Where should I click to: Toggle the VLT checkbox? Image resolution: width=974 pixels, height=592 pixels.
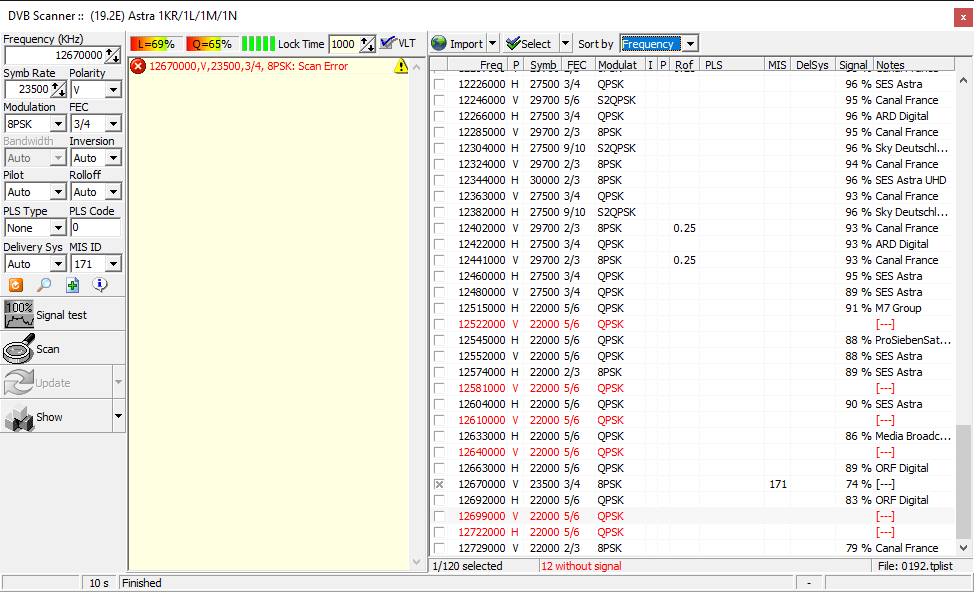pyautogui.click(x=388, y=43)
